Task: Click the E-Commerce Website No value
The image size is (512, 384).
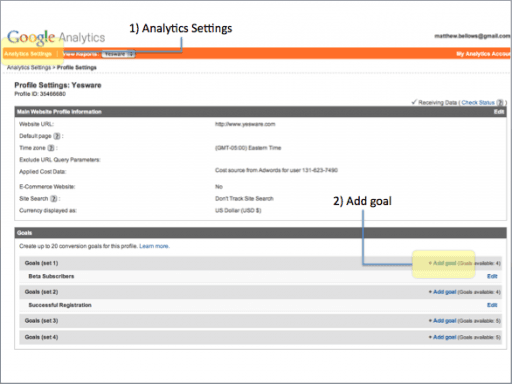Action: (x=219, y=187)
